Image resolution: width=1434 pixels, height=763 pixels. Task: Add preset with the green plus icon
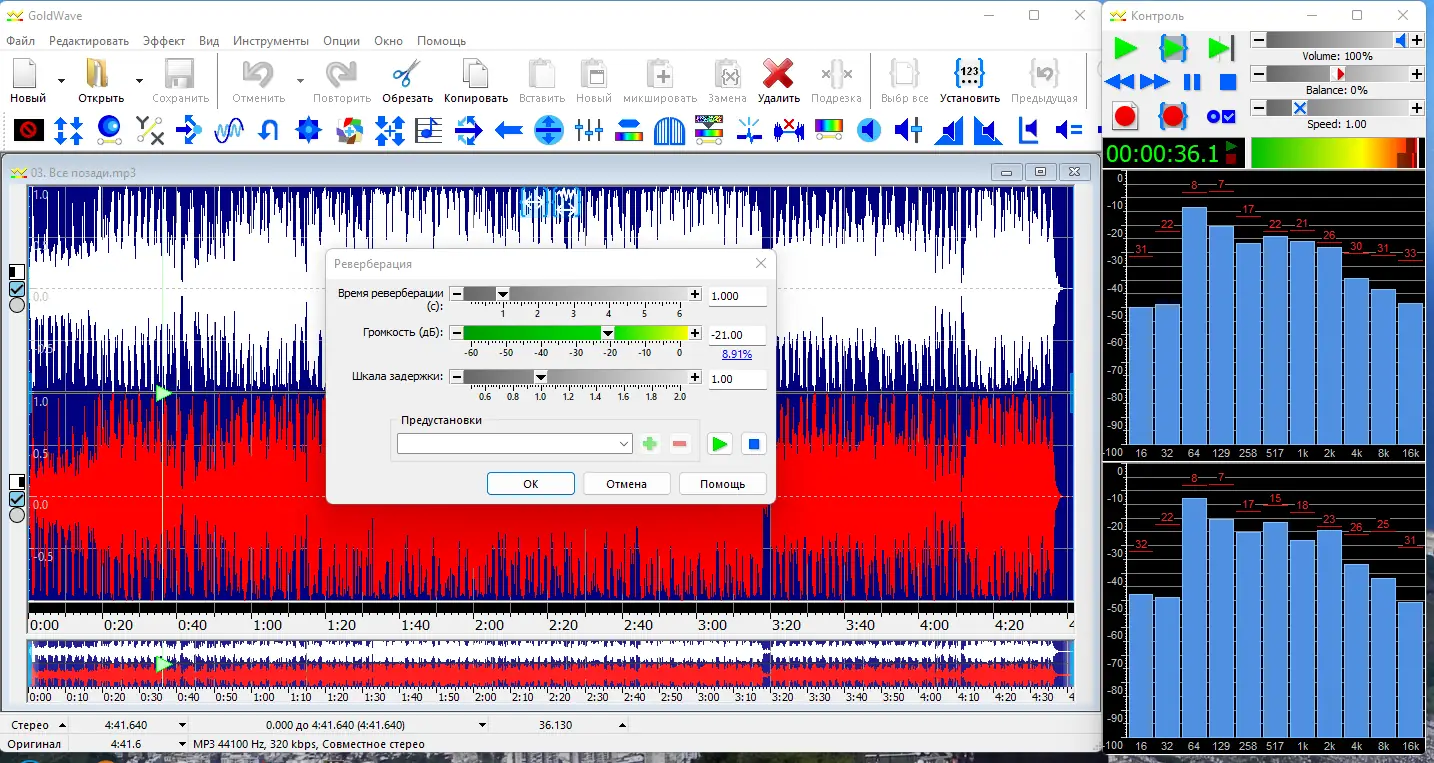click(650, 444)
